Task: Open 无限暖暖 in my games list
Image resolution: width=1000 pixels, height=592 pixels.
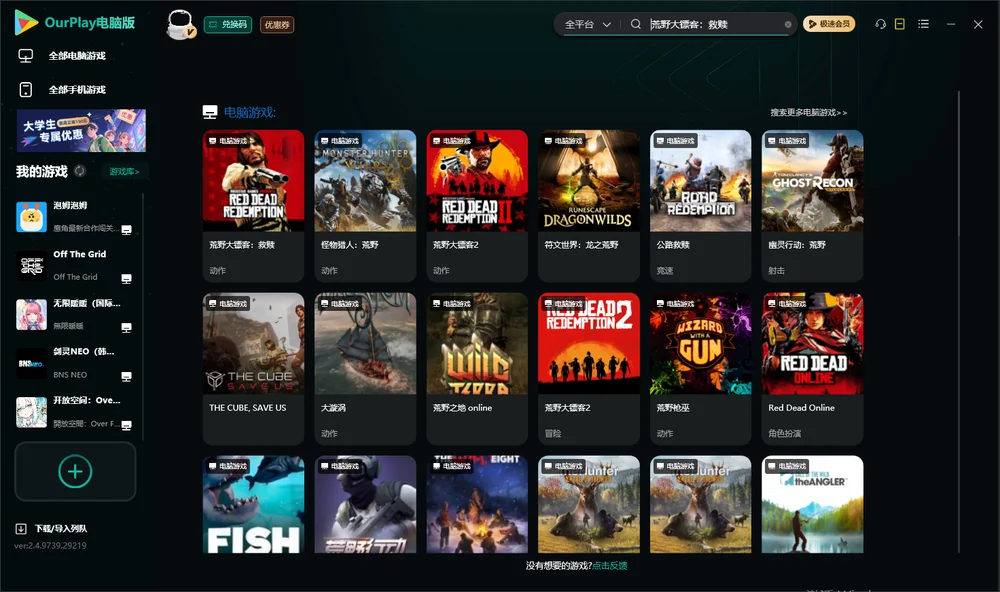Action: 75,314
